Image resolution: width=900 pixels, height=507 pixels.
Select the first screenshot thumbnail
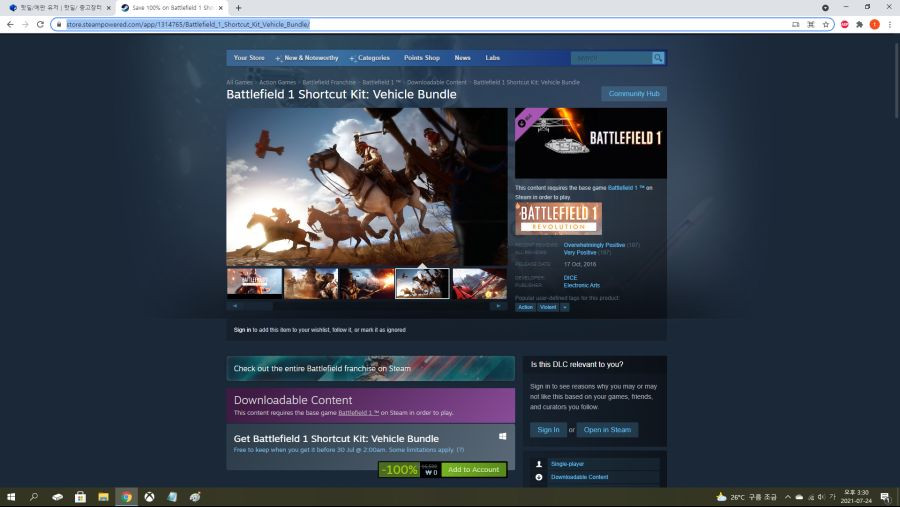(254, 283)
